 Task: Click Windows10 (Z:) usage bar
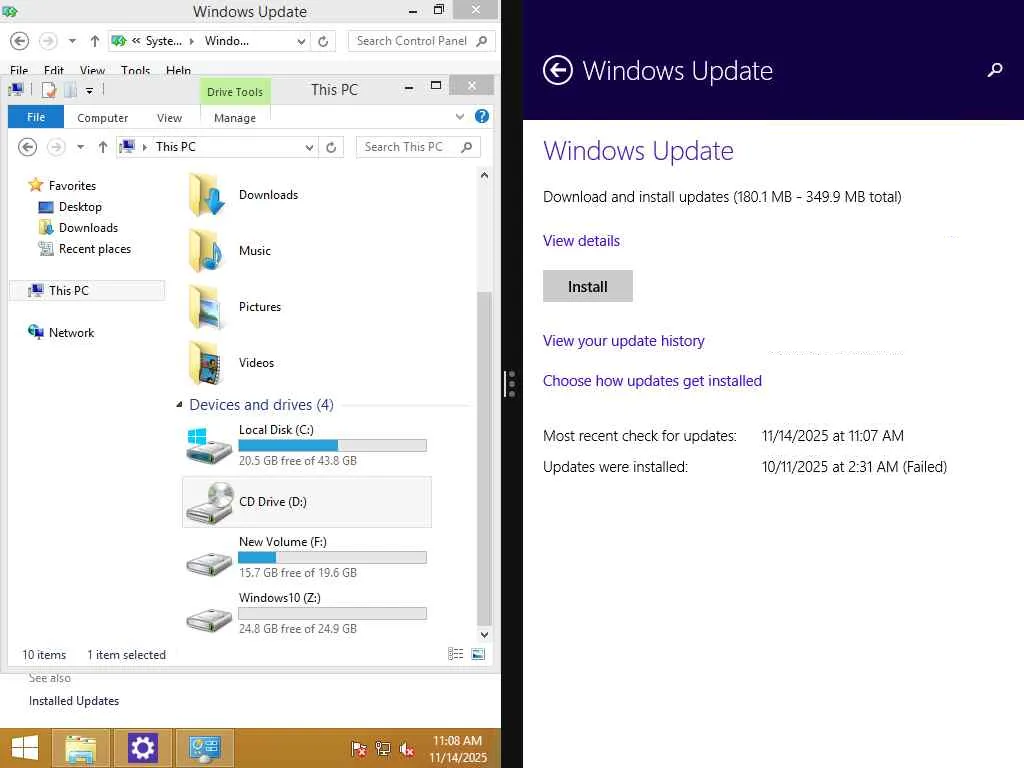pyautogui.click(x=332, y=613)
